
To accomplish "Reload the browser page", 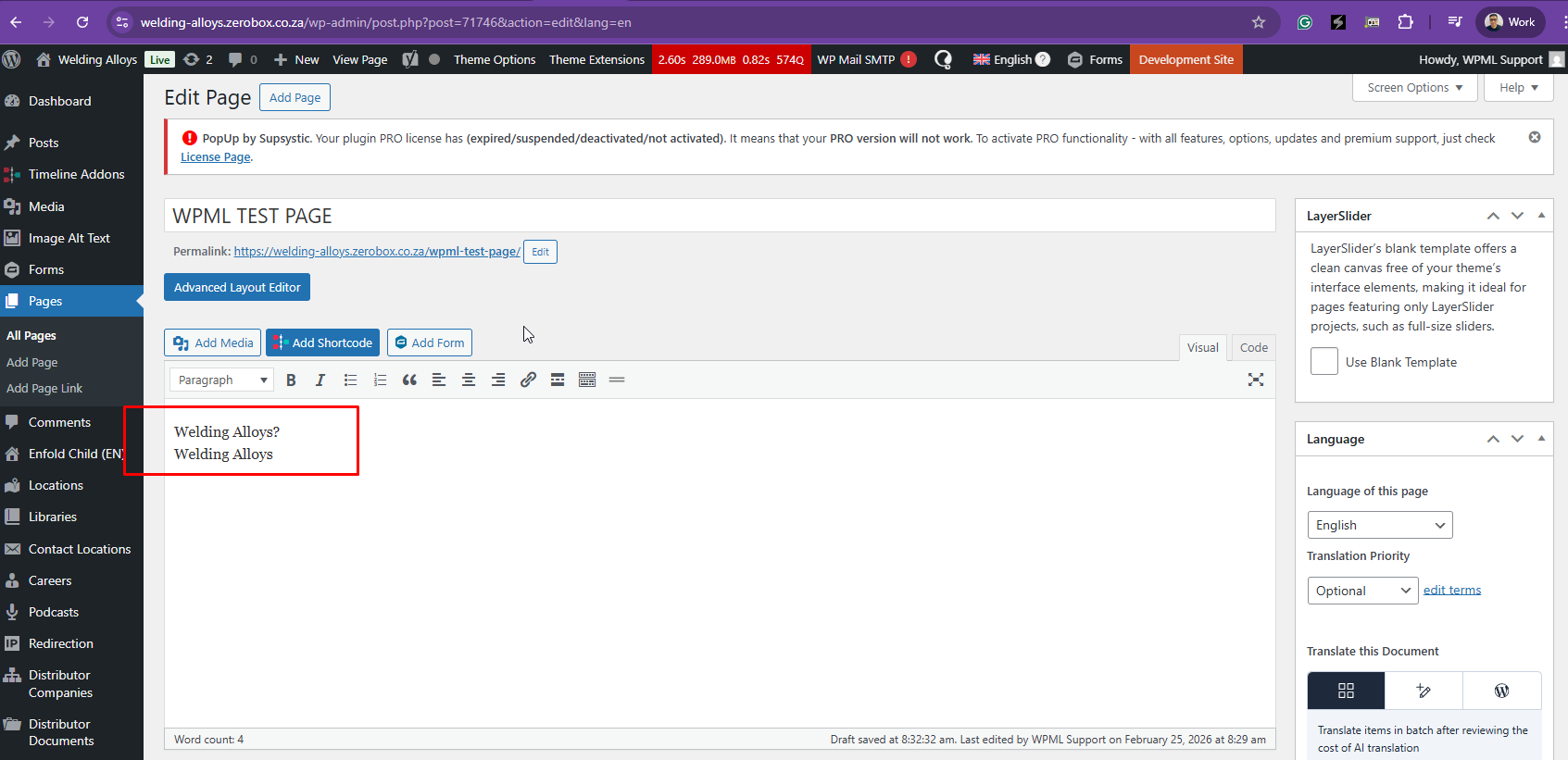I will 82,22.
